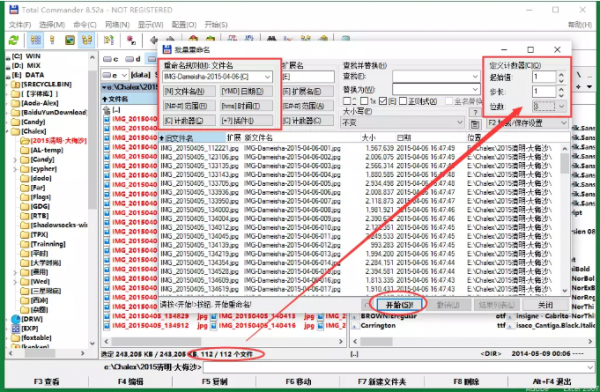Click the root directory backslash button
Viewport: 600px width, 392px height.
coord(579,75)
